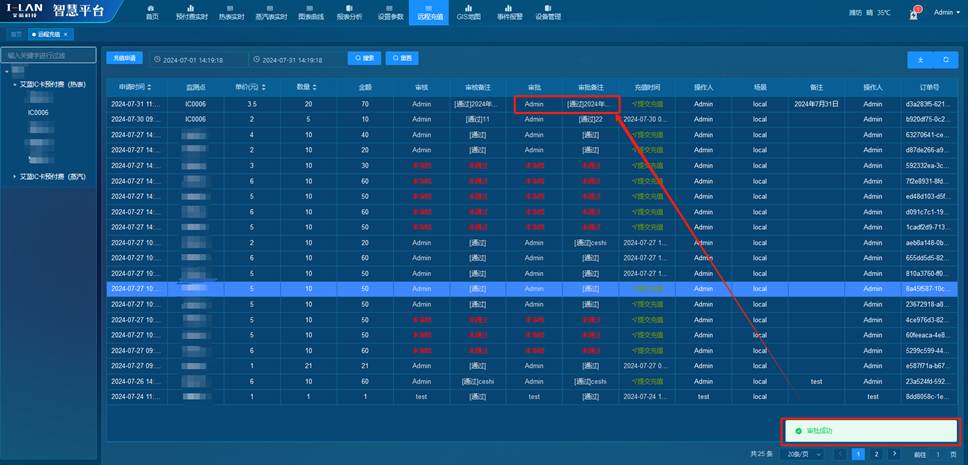Open the 设备管理 device management module
Image resolution: width=968 pixels, height=465 pixels.
(548, 13)
